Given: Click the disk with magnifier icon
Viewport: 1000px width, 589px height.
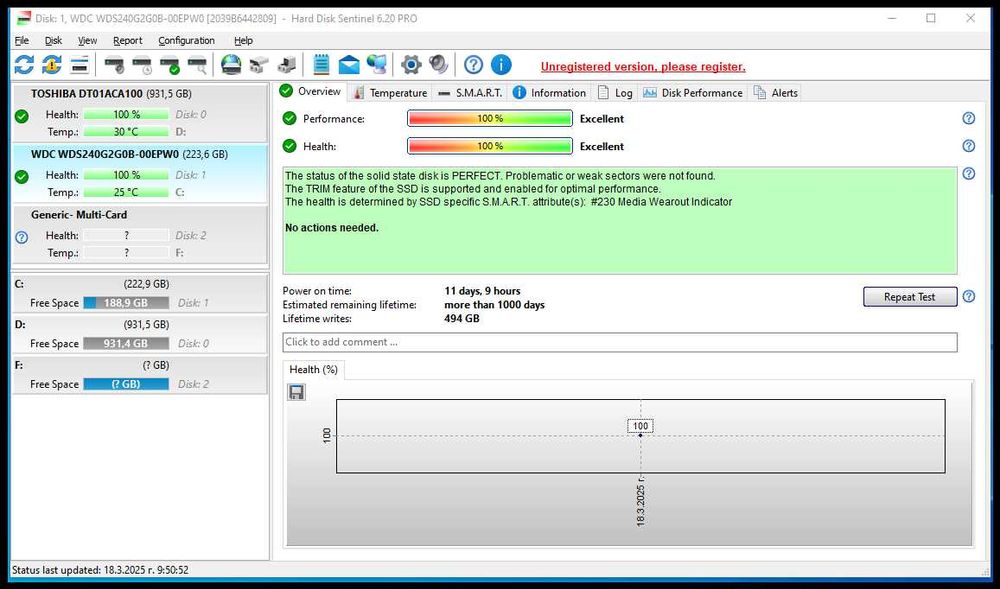Looking at the screenshot, I should tap(198, 64).
